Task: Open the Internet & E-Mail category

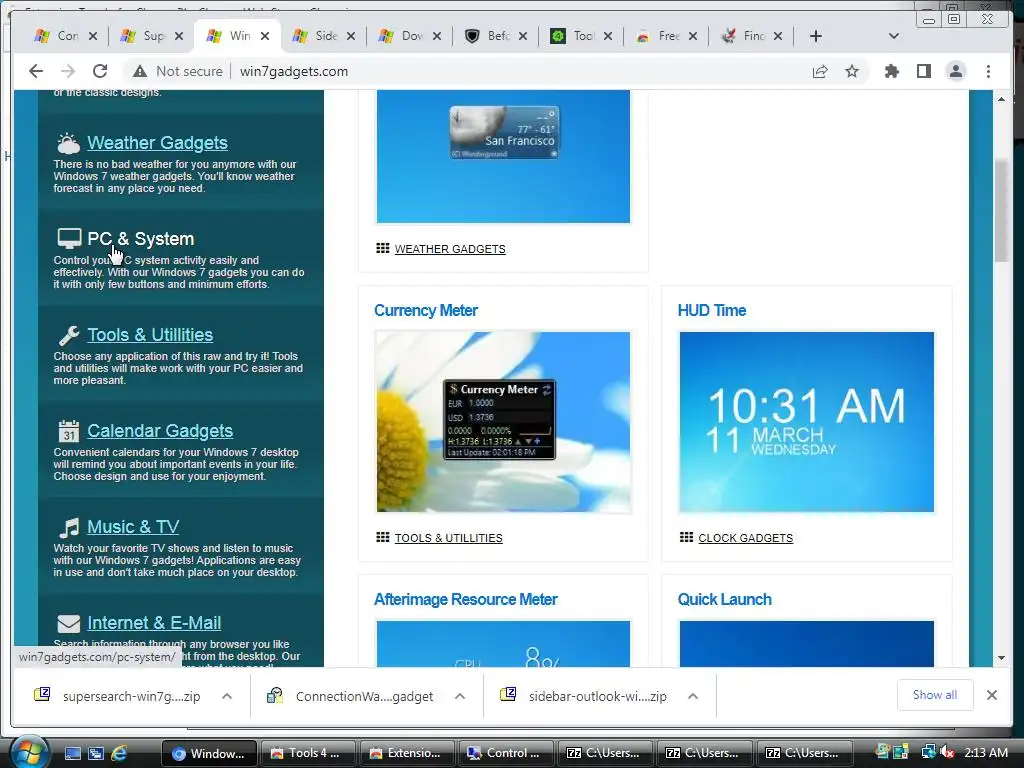Action: pos(154,622)
